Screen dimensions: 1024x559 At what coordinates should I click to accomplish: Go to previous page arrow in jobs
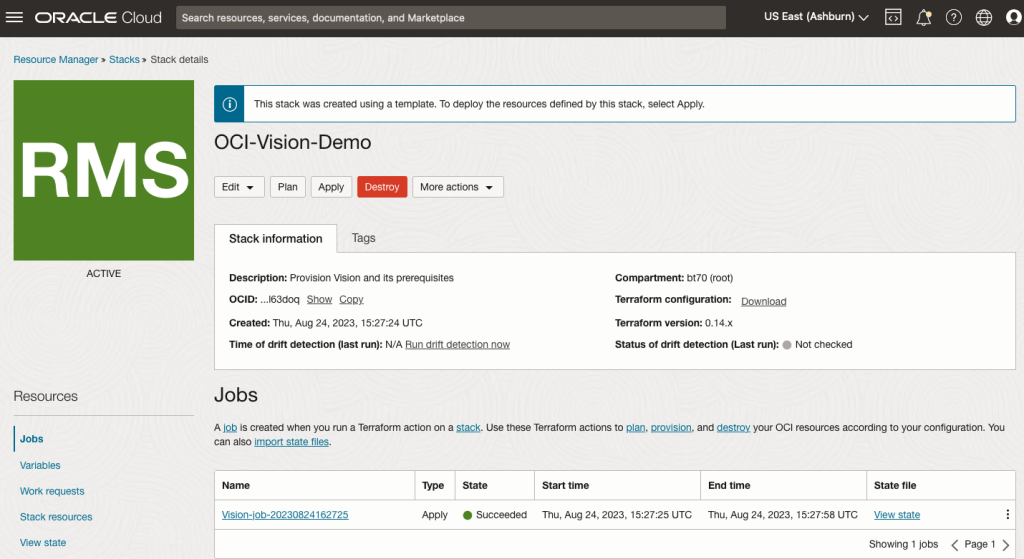(x=954, y=545)
